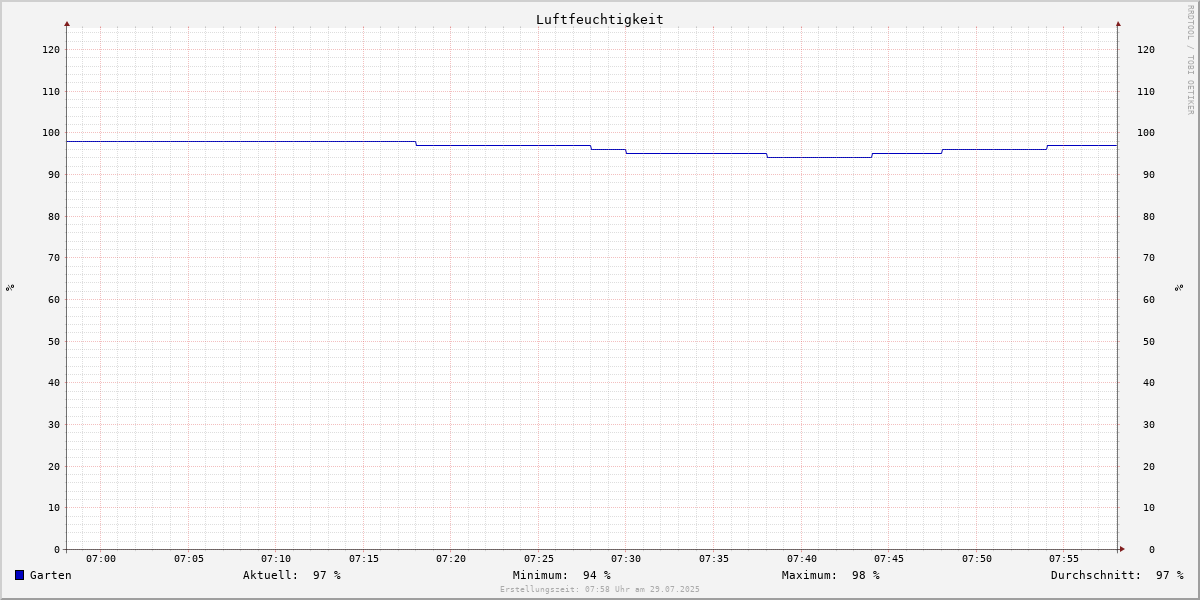This screenshot has height=600, width=1200.
Task: Click the 70 label on right axis
Action: pyautogui.click(x=1149, y=258)
